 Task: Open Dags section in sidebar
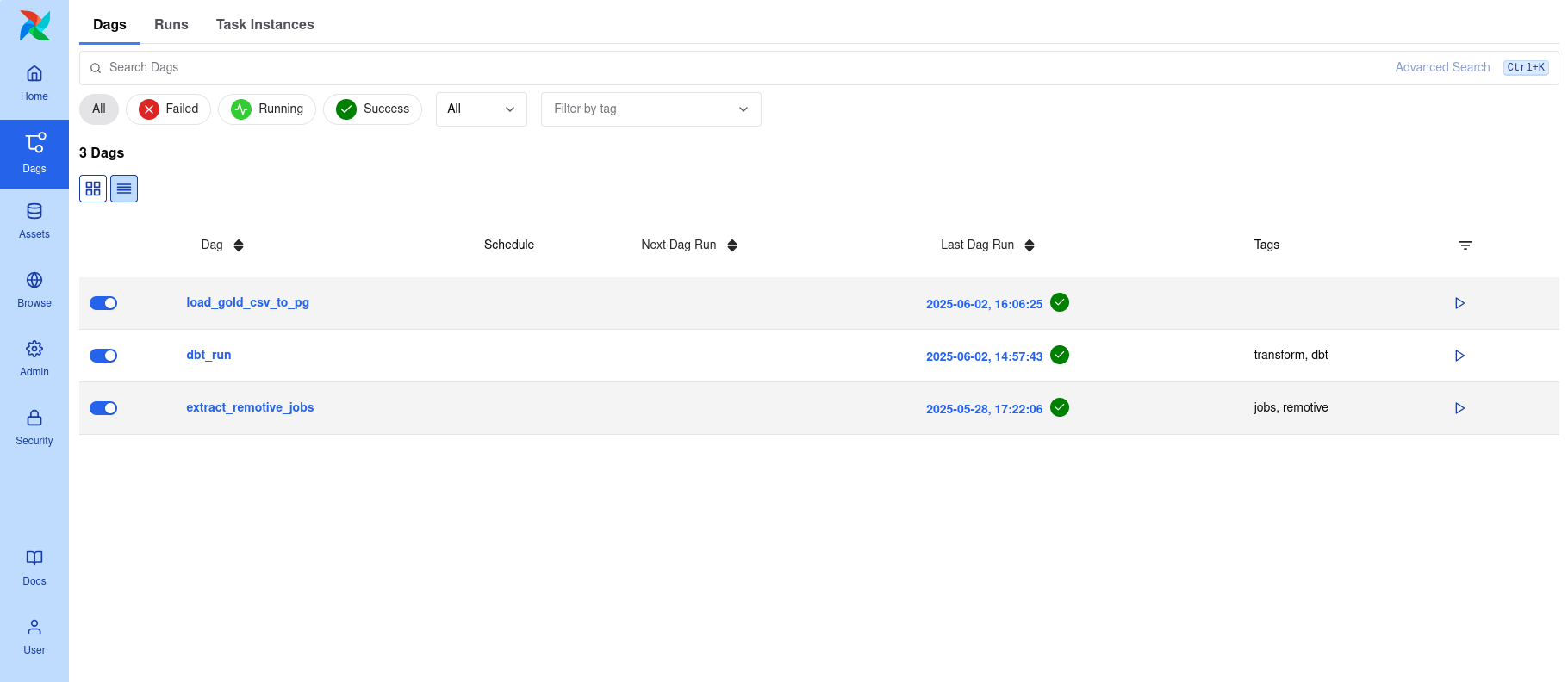tap(34, 154)
